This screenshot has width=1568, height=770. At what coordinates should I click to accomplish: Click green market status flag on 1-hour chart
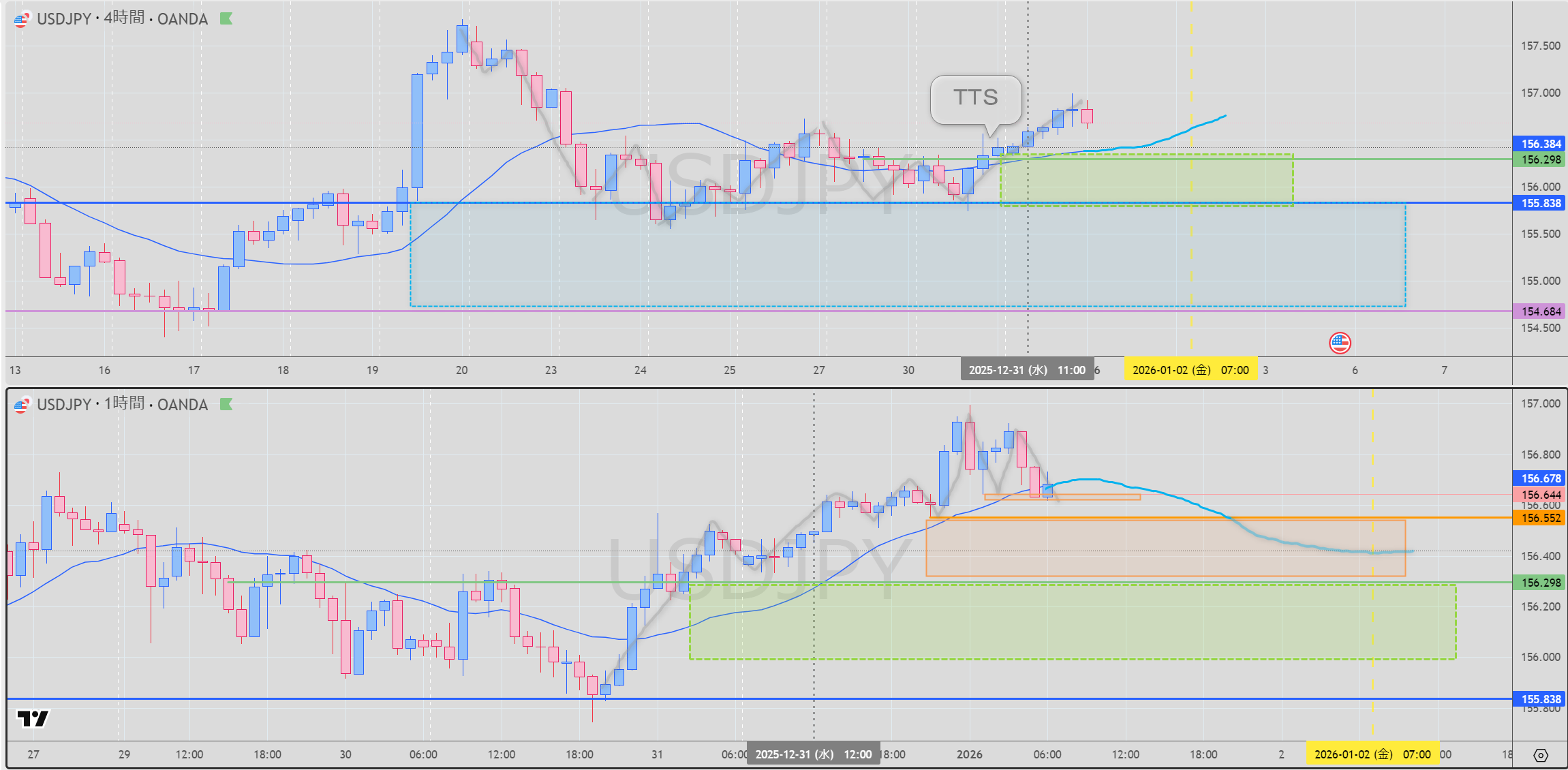[226, 405]
